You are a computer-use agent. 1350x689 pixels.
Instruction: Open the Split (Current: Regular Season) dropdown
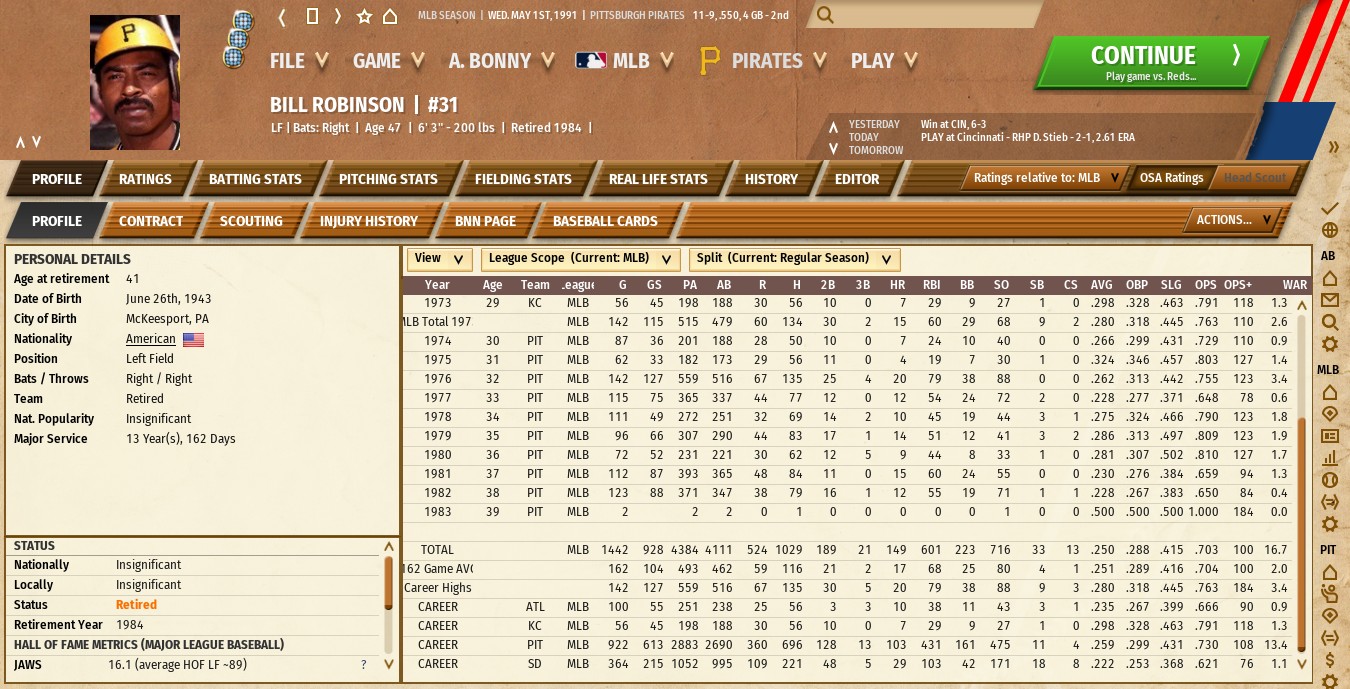tap(794, 259)
